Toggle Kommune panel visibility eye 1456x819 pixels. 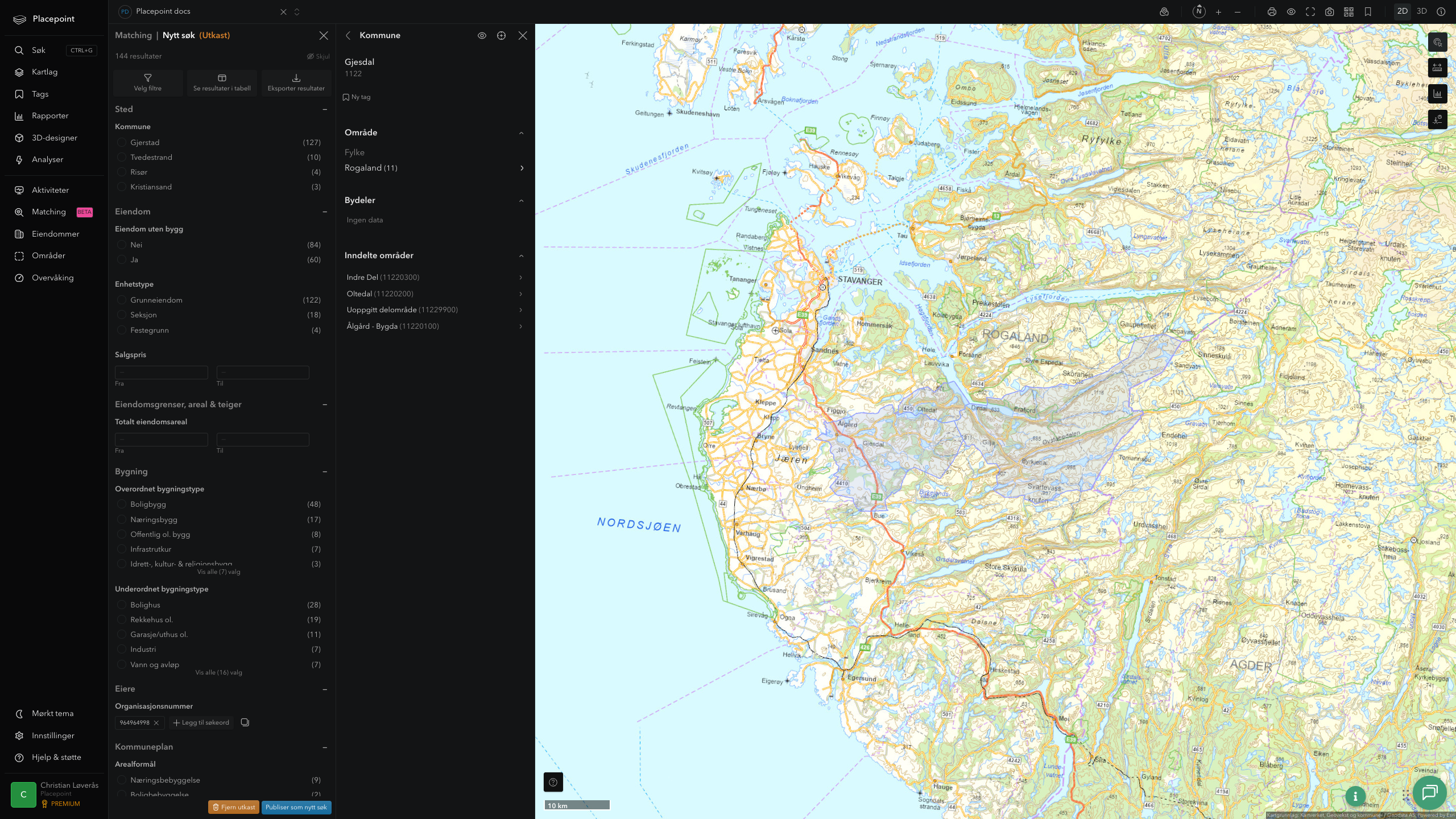coord(482,35)
